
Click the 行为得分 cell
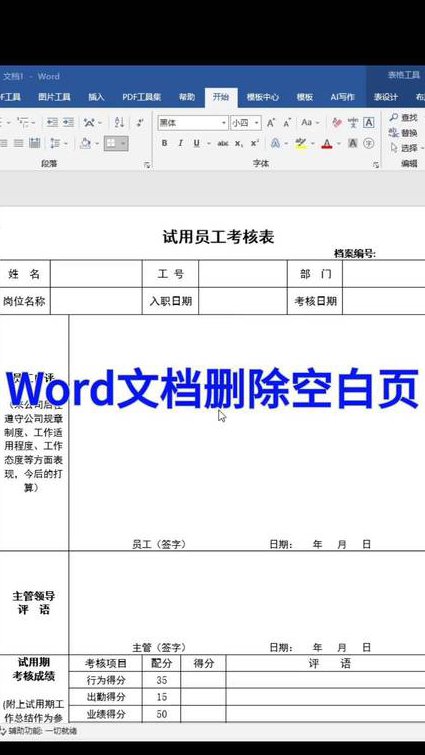click(105, 680)
